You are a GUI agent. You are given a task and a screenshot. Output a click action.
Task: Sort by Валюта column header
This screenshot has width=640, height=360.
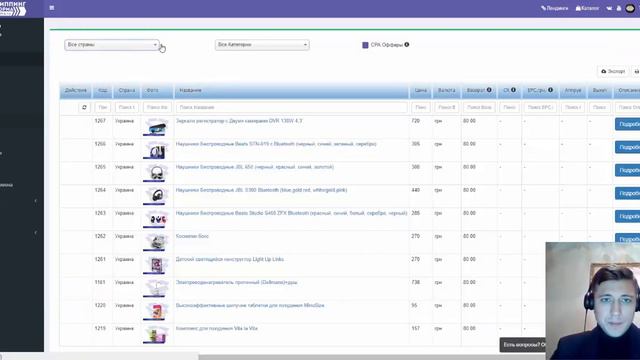pos(447,90)
